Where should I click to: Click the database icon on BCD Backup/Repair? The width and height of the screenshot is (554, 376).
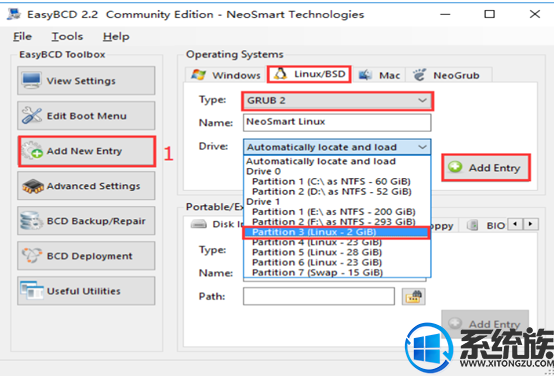[31, 221]
